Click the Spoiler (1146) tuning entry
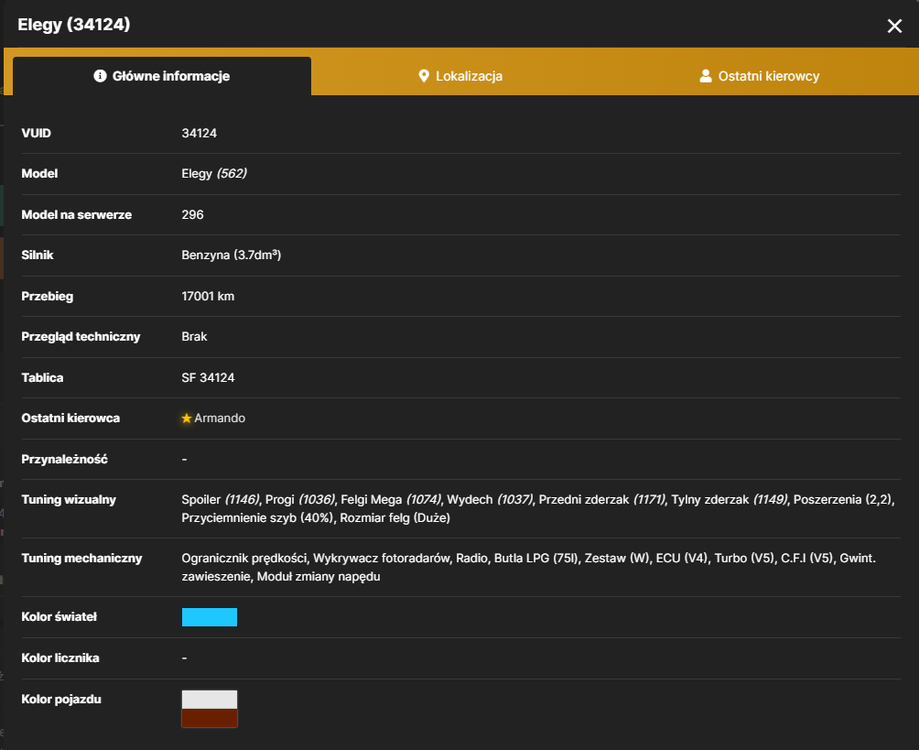919x750 pixels. (x=220, y=500)
